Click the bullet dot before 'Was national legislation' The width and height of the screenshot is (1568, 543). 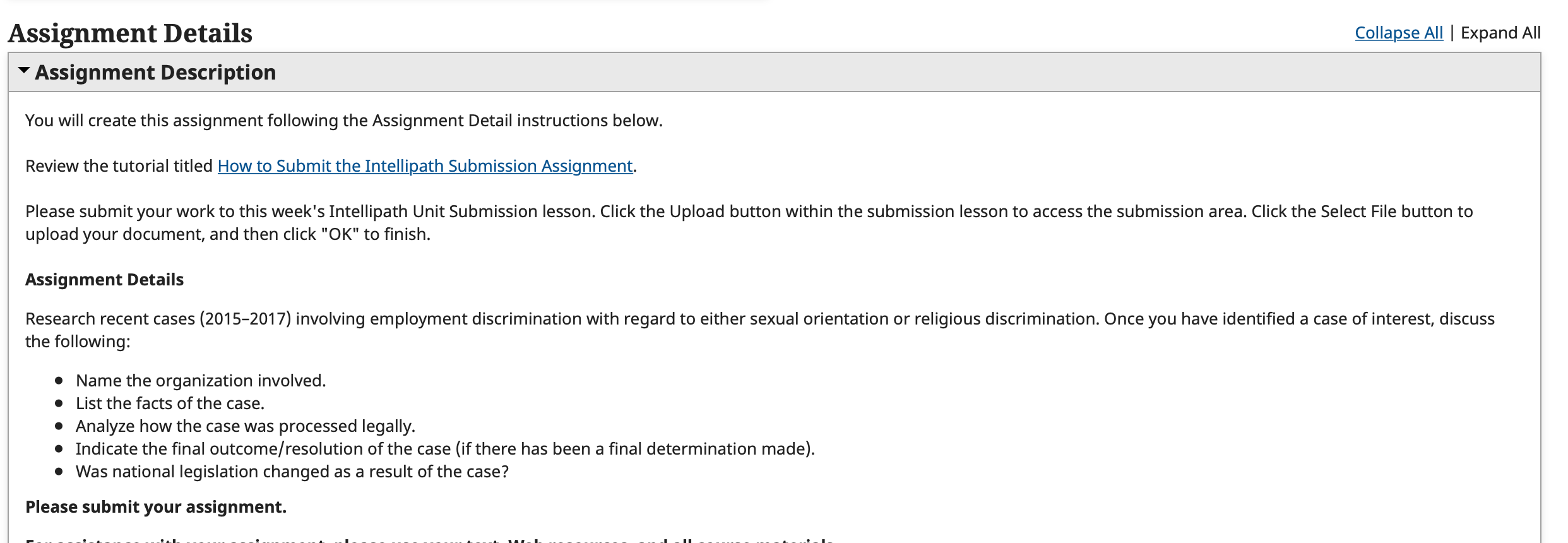point(59,472)
